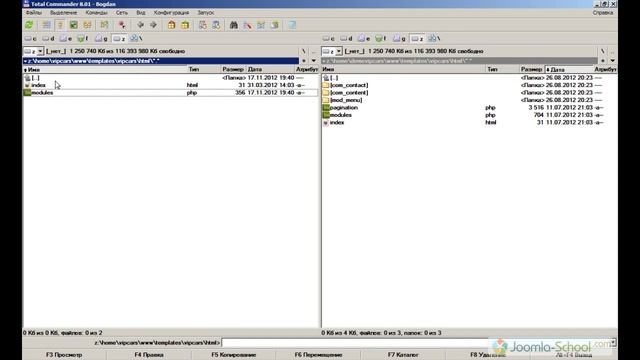Select drive z in left panel drive bar
This screenshot has height=360, width=640.
pyautogui.click(x=119, y=38)
